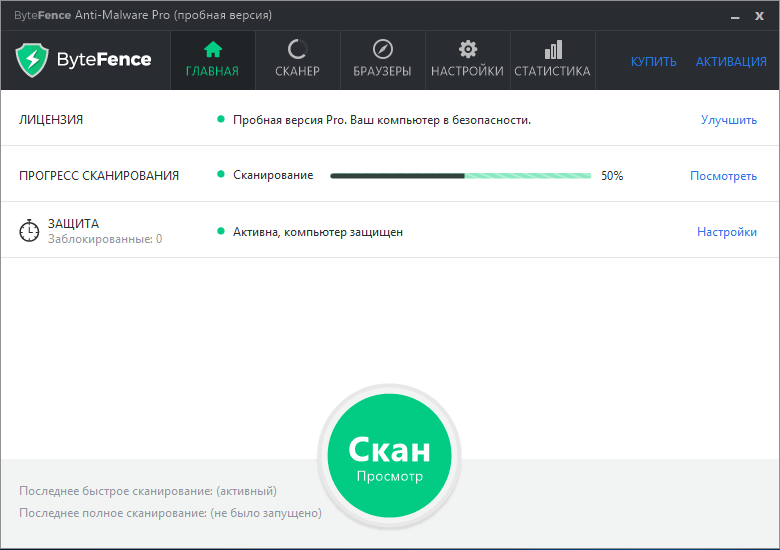Image resolution: width=780 pixels, height=550 pixels.
Task: Click the Пробная версия Pro status text
Action: 382,120
